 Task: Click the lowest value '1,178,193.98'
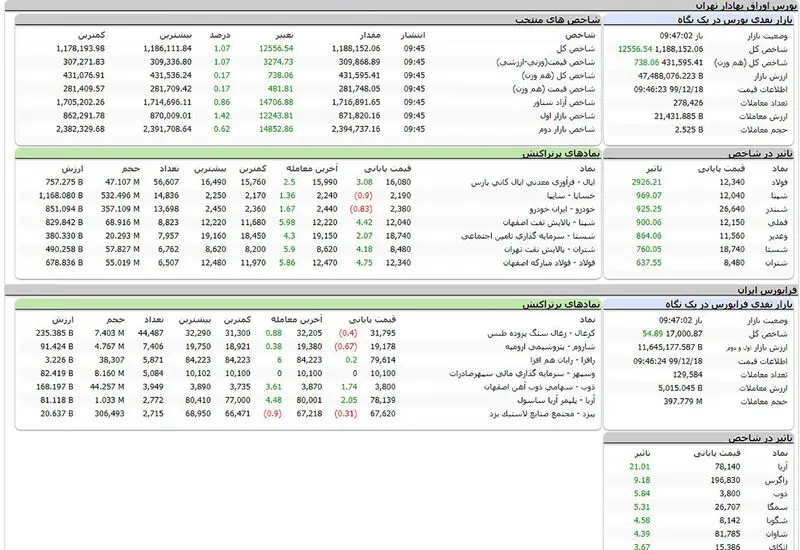[x=81, y=48]
